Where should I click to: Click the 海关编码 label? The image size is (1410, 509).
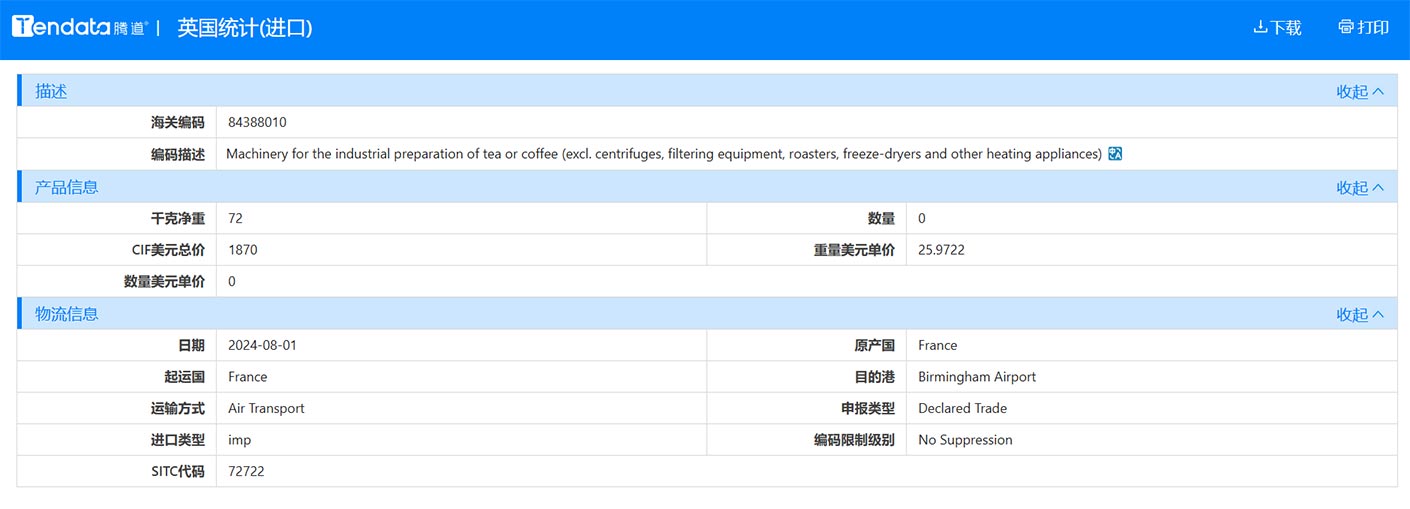(x=177, y=123)
